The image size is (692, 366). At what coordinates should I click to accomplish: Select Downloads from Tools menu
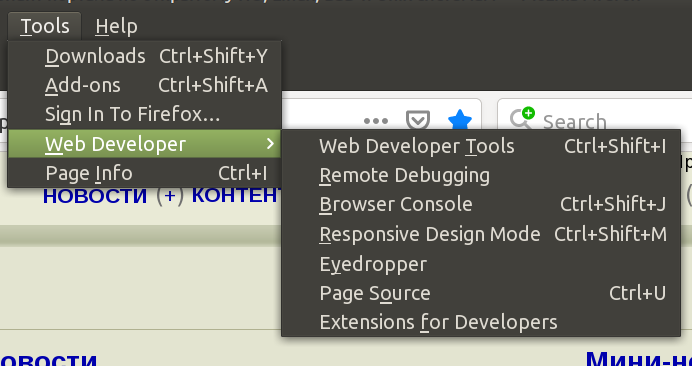(145, 56)
